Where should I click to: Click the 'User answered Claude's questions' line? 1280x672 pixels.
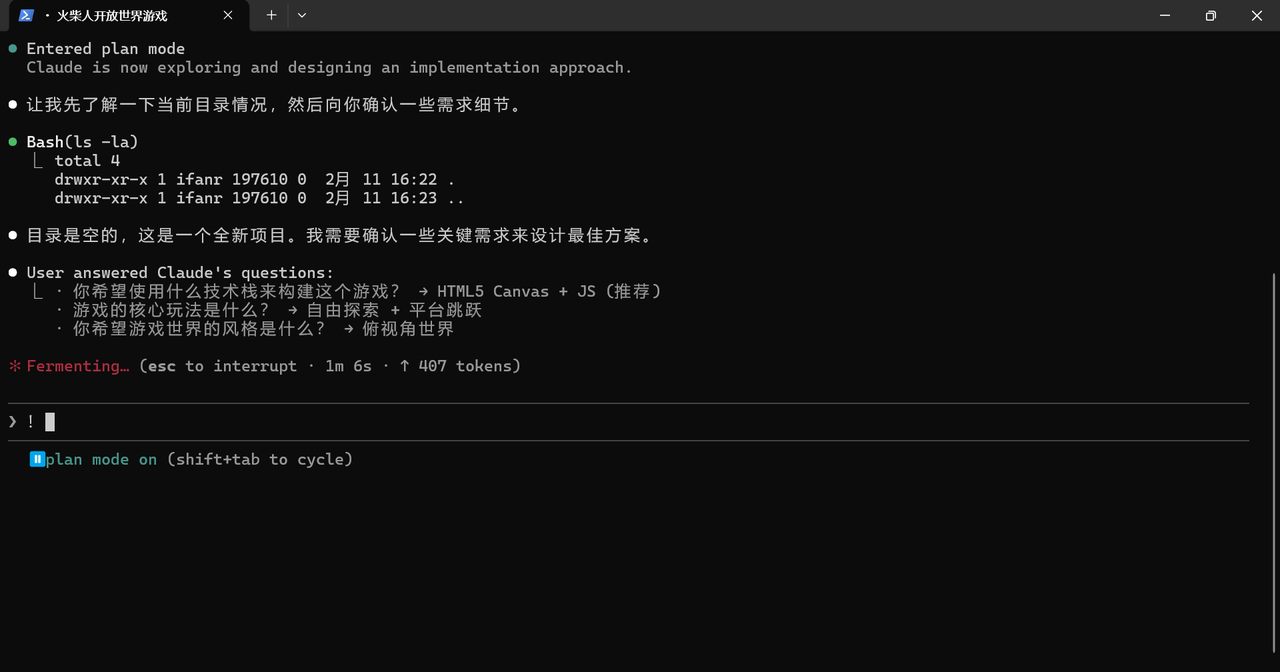(x=180, y=273)
